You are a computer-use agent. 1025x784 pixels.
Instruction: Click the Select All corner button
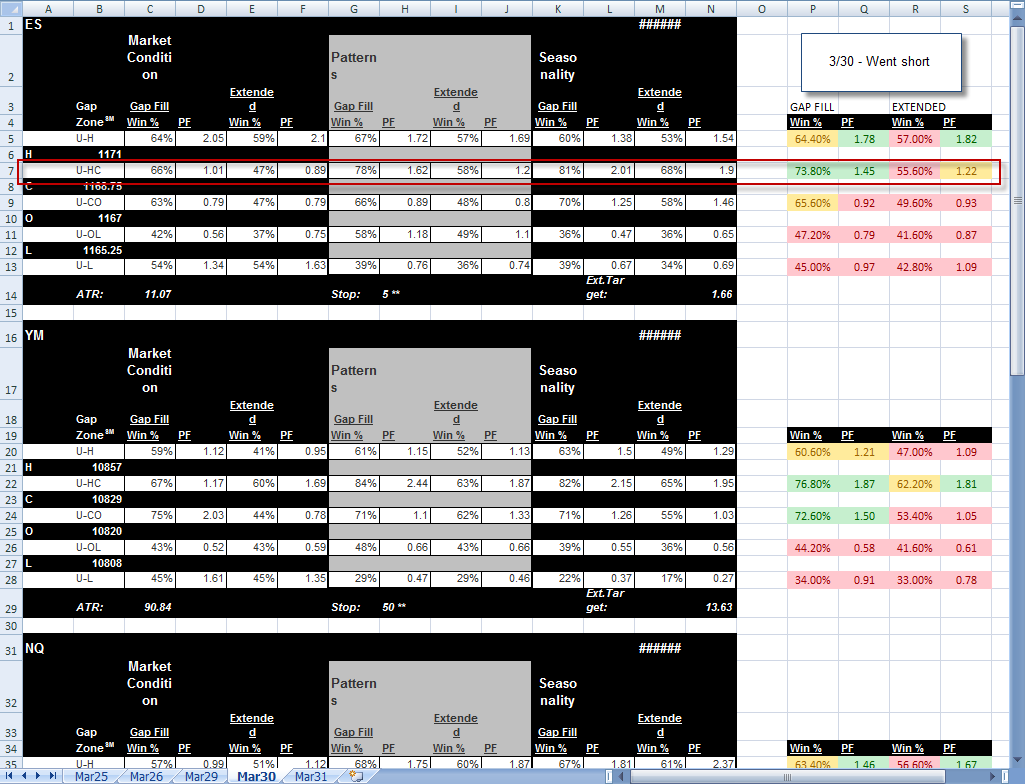pyautogui.click(x=11, y=9)
